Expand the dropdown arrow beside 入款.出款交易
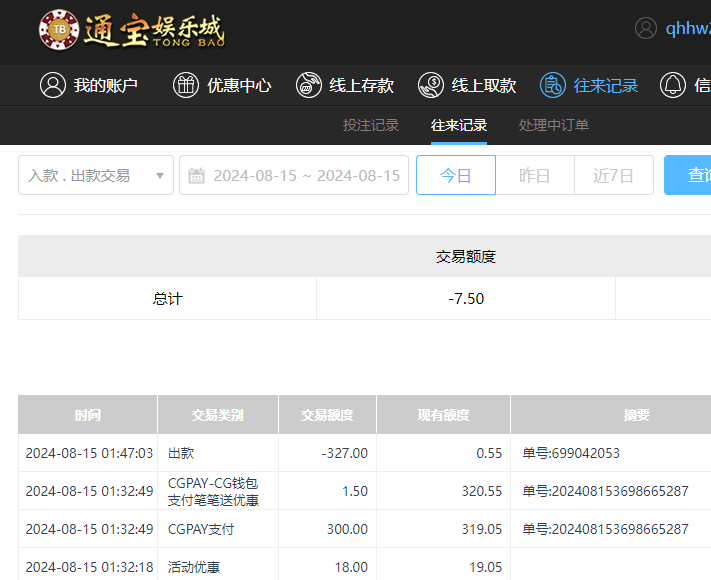The height and width of the screenshot is (580, 711). click(x=160, y=176)
